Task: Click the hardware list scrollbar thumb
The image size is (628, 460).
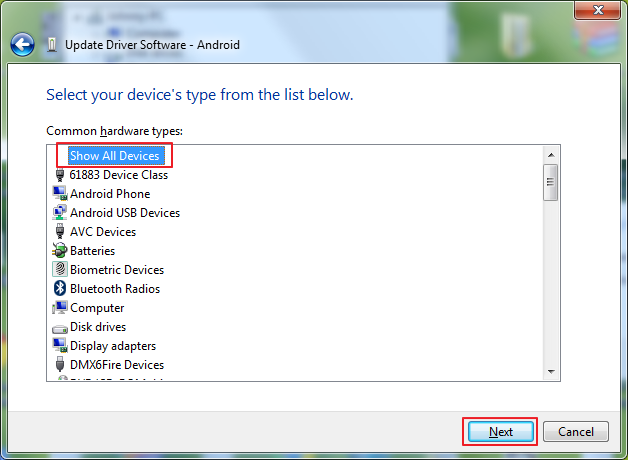Action: point(550,183)
